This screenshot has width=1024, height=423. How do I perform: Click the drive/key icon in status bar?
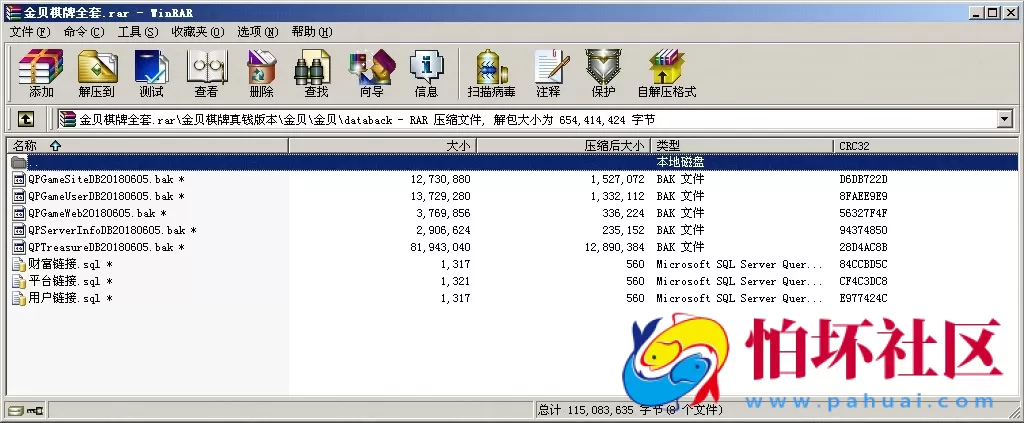click(x=25, y=411)
